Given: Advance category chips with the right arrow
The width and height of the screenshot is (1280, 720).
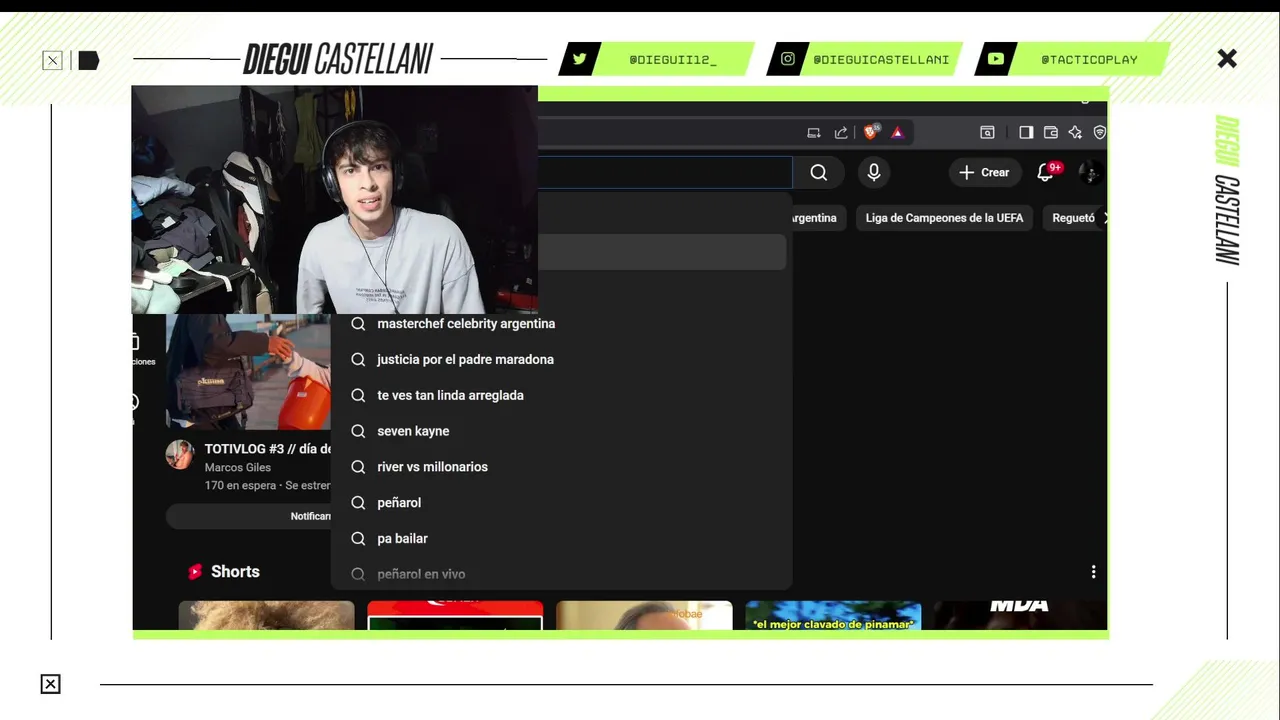Looking at the screenshot, I should 1104,218.
